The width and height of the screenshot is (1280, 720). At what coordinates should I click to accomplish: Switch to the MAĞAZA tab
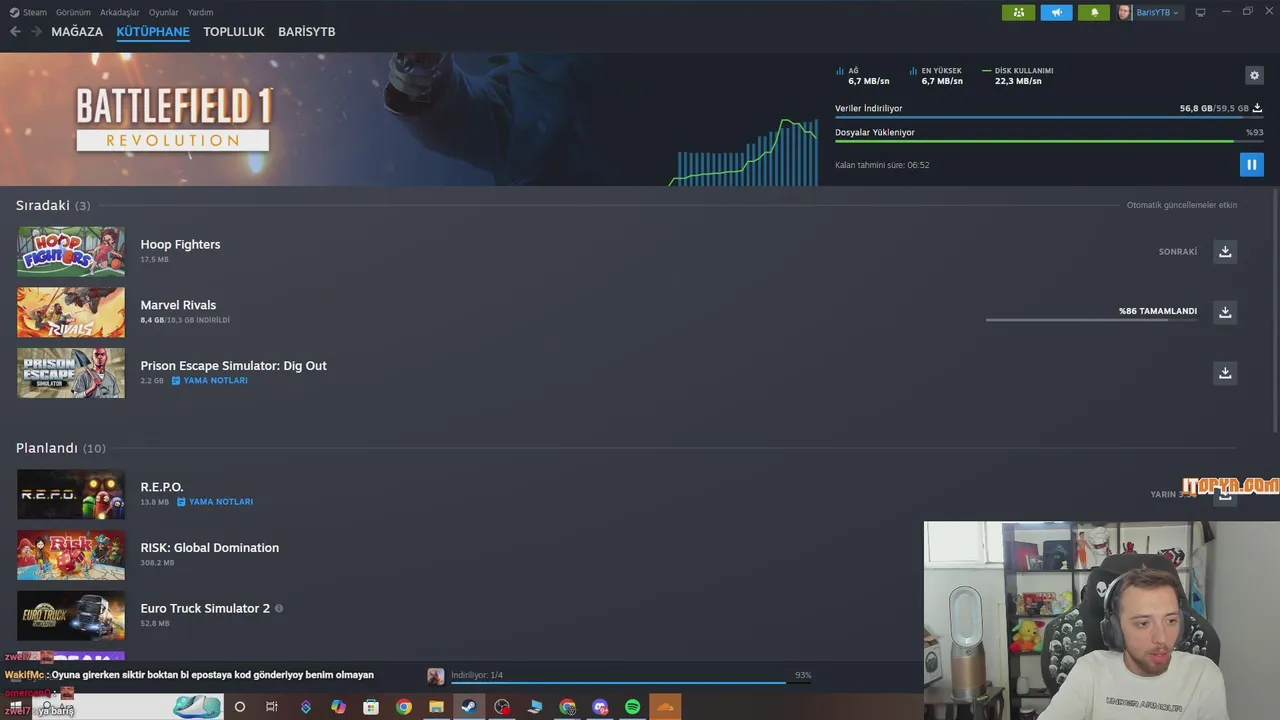(77, 32)
